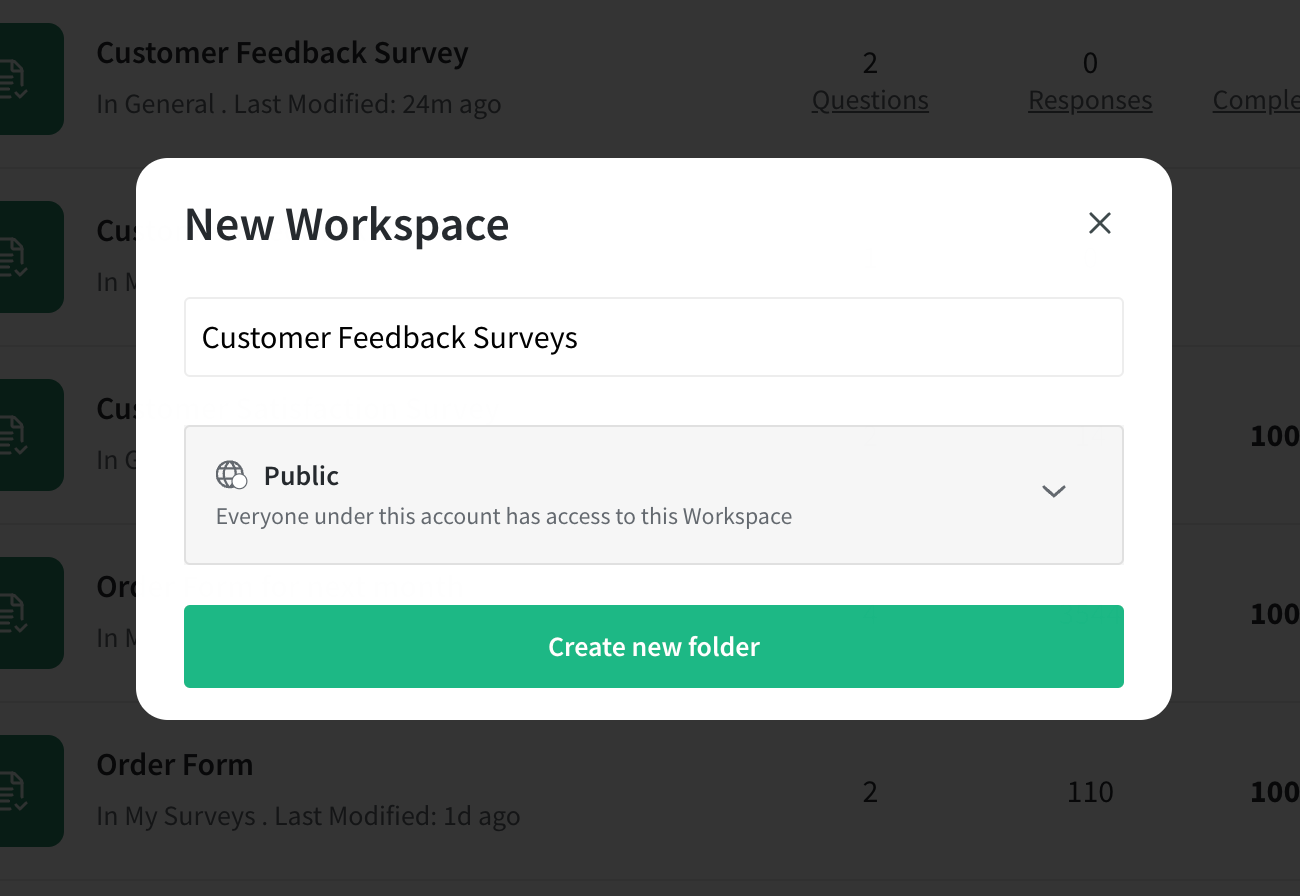Click the globe icon next to Public

[x=231, y=475]
